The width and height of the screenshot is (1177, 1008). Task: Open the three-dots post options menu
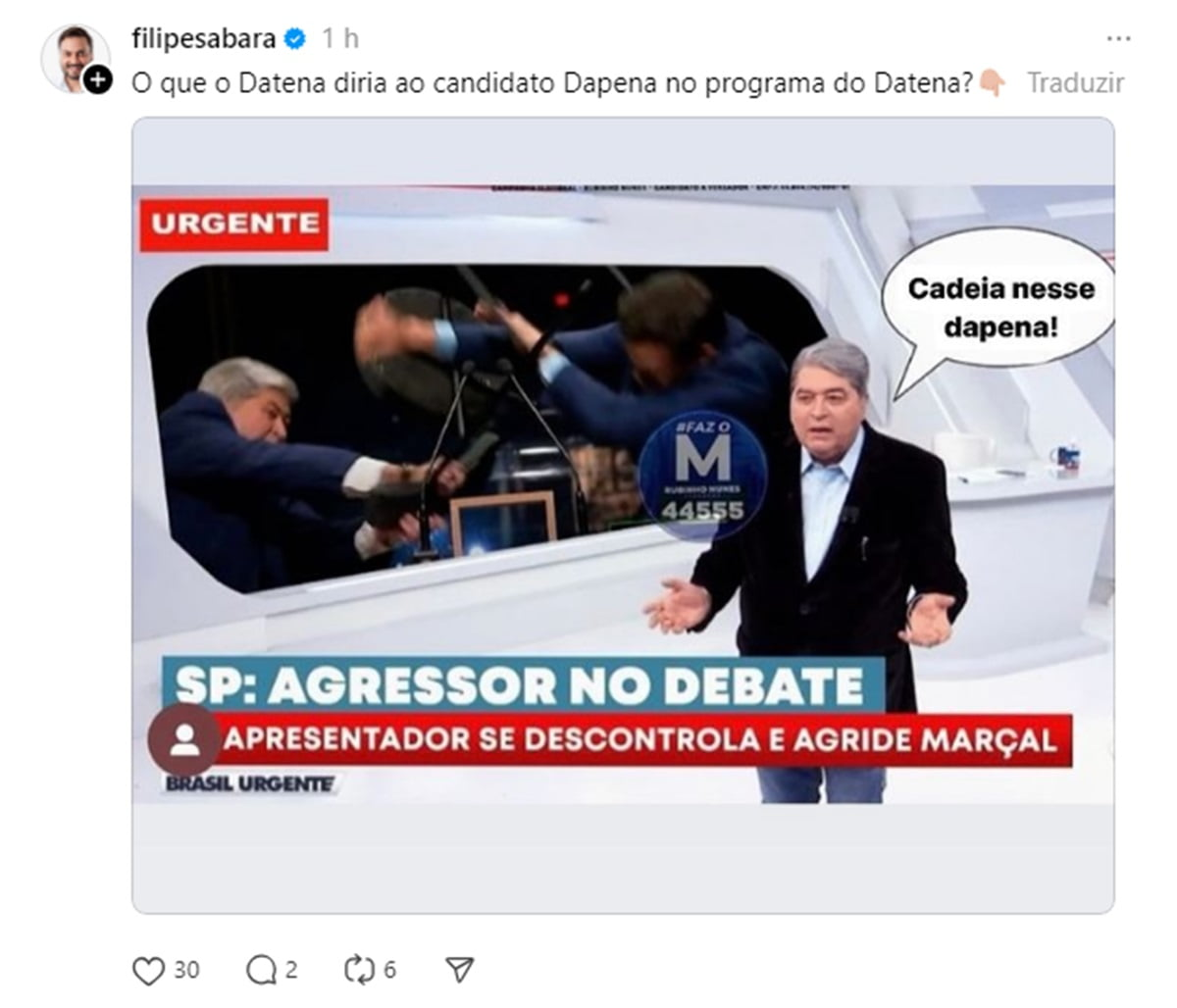coord(1118,39)
